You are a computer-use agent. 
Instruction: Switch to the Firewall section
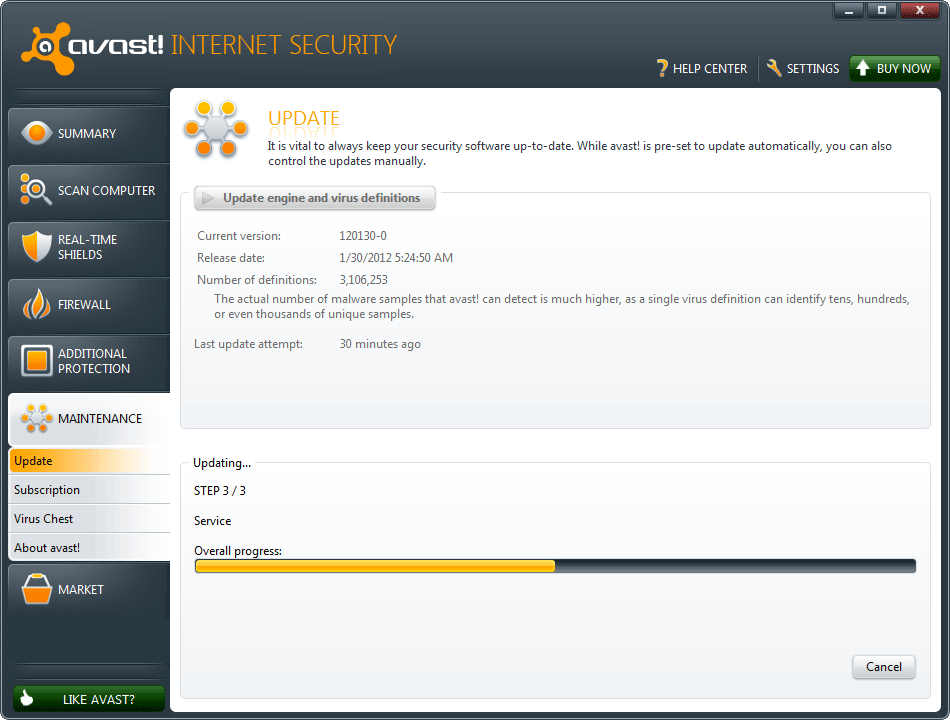pos(89,304)
